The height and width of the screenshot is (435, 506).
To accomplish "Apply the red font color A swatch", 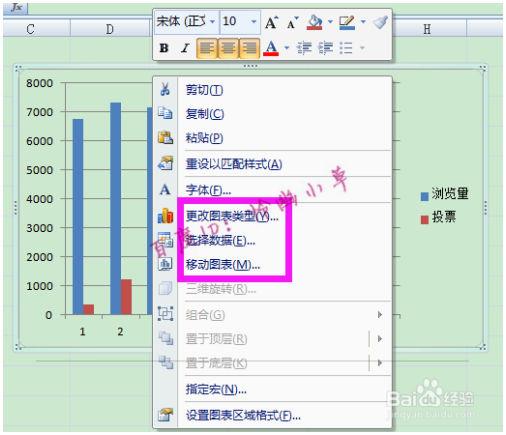I will coord(271,48).
